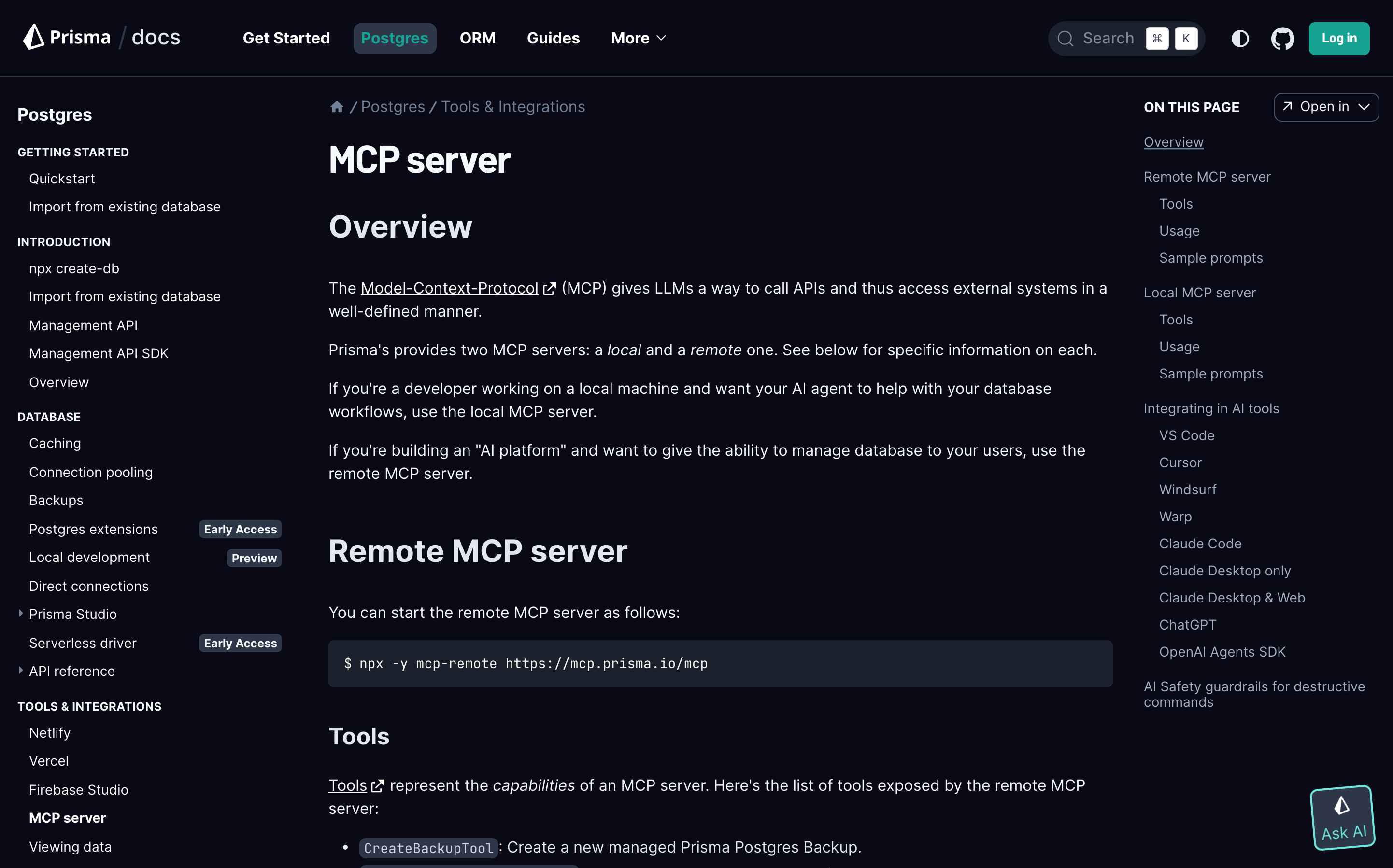Click the arrow icon in Open in button
The height and width of the screenshot is (868, 1393).
(x=1287, y=107)
